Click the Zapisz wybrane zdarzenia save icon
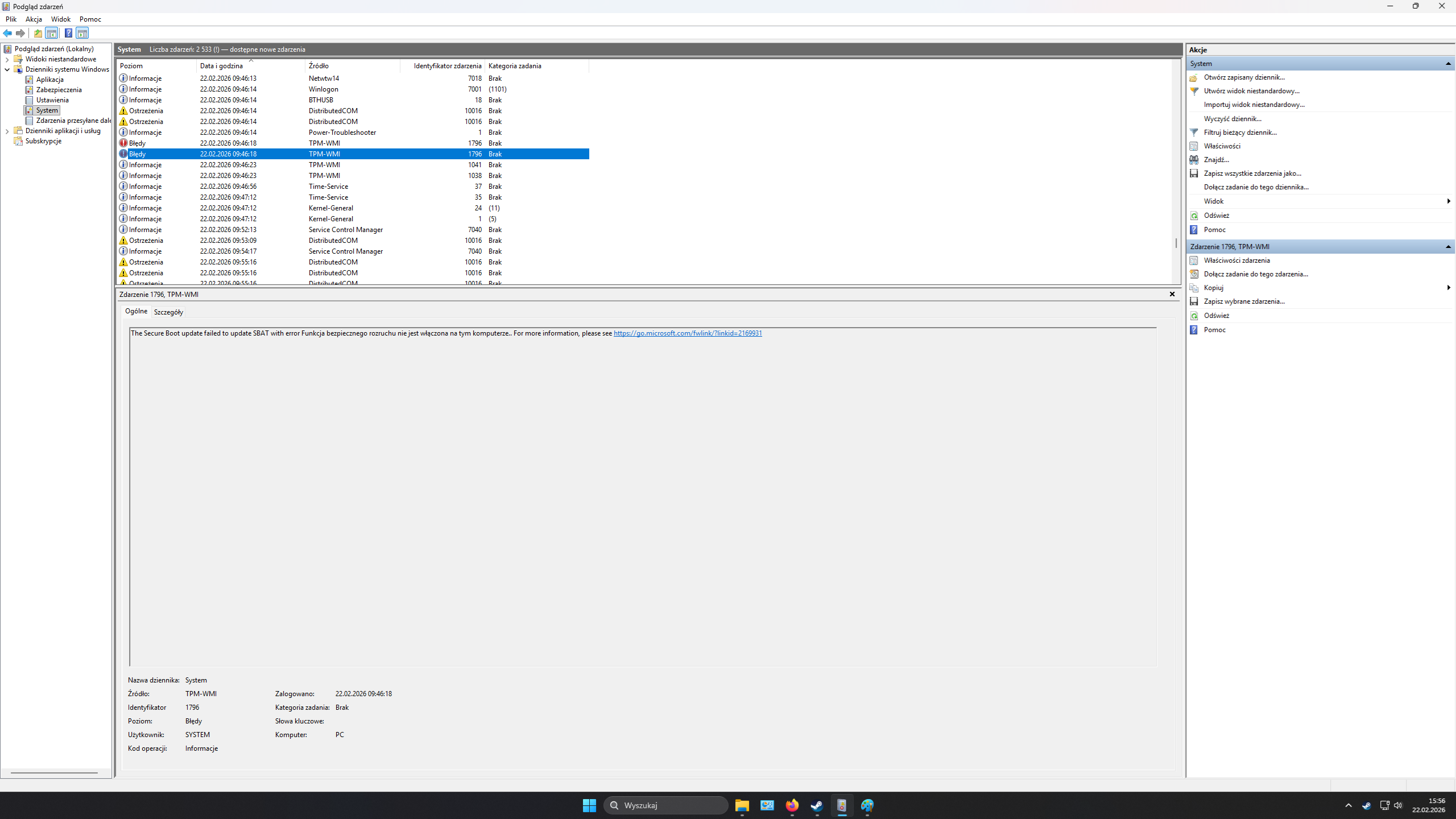The height and width of the screenshot is (819, 1456). pyautogui.click(x=1194, y=301)
